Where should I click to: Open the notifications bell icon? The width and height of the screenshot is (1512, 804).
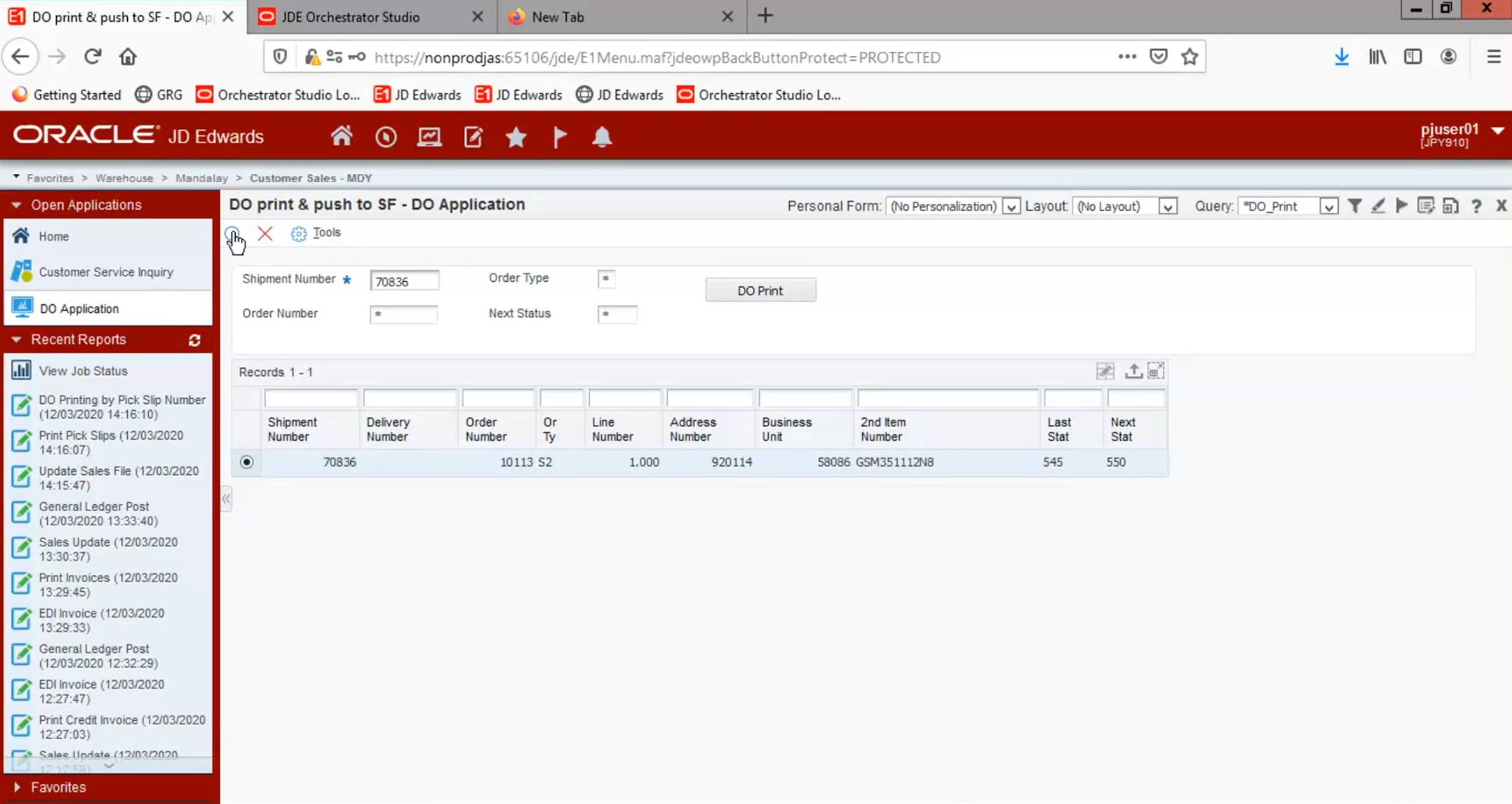click(601, 137)
